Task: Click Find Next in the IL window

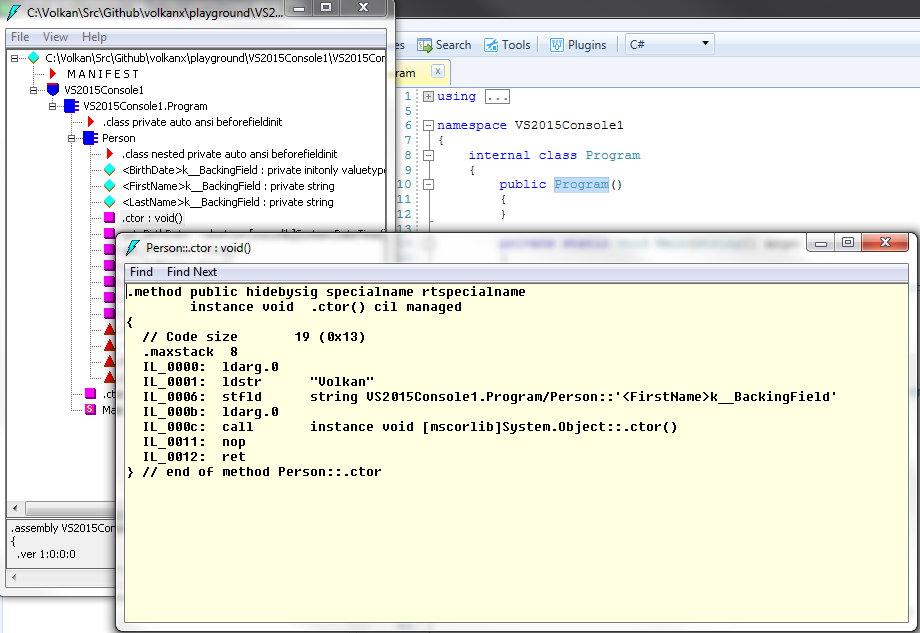Action: [x=192, y=272]
